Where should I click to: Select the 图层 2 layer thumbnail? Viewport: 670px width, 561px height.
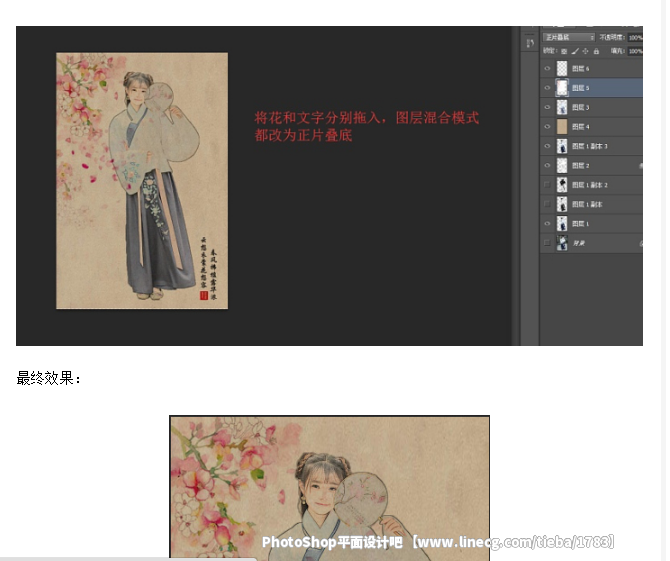[x=562, y=165]
